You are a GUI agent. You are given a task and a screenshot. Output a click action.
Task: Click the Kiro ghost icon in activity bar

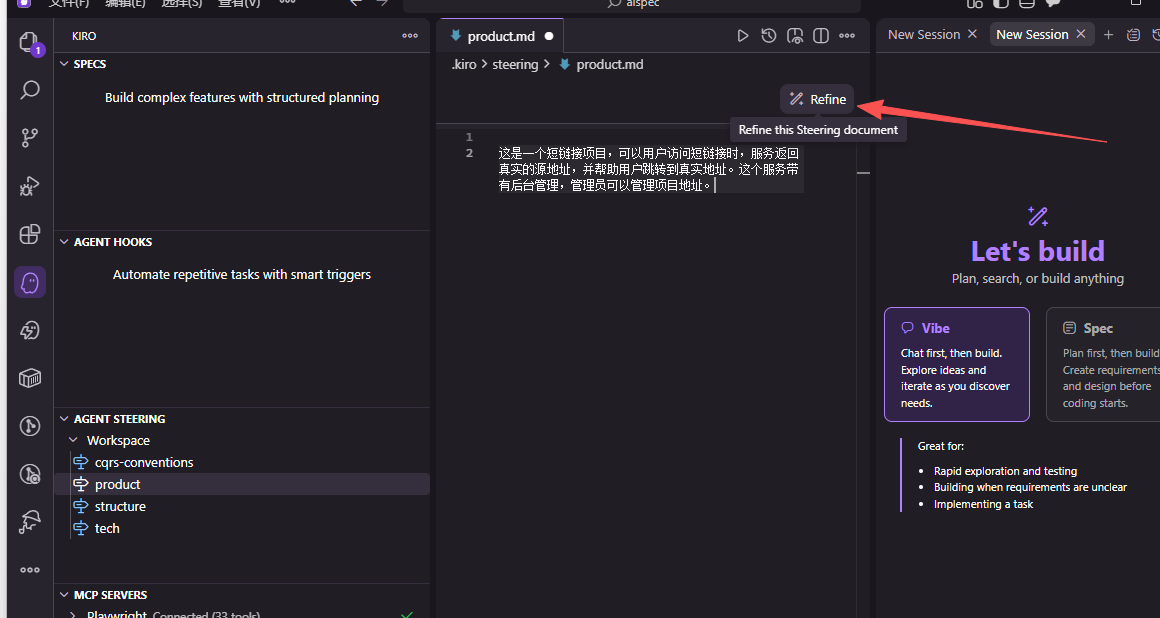coord(30,282)
